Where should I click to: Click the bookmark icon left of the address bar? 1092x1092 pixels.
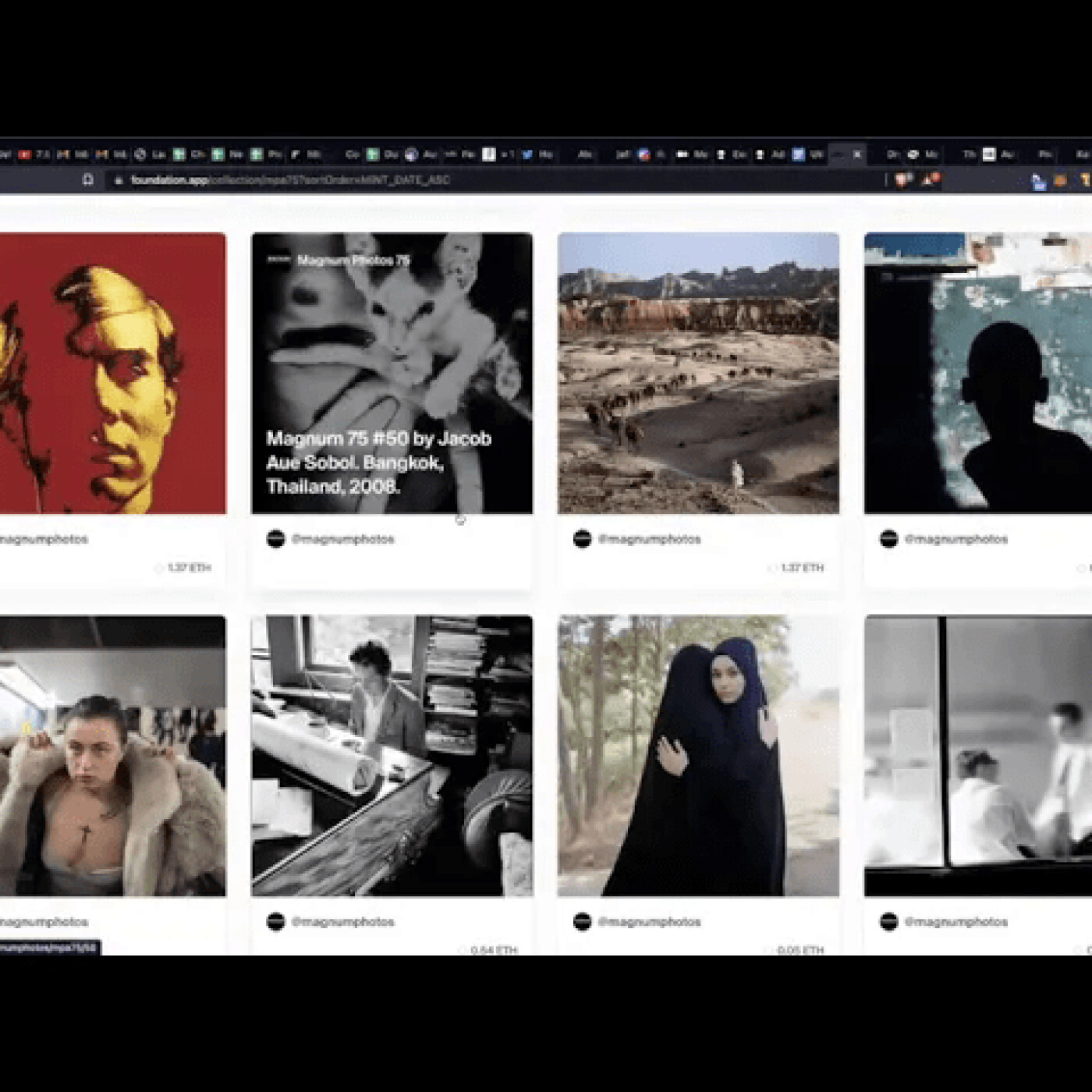pyautogui.click(x=88, y=180)
